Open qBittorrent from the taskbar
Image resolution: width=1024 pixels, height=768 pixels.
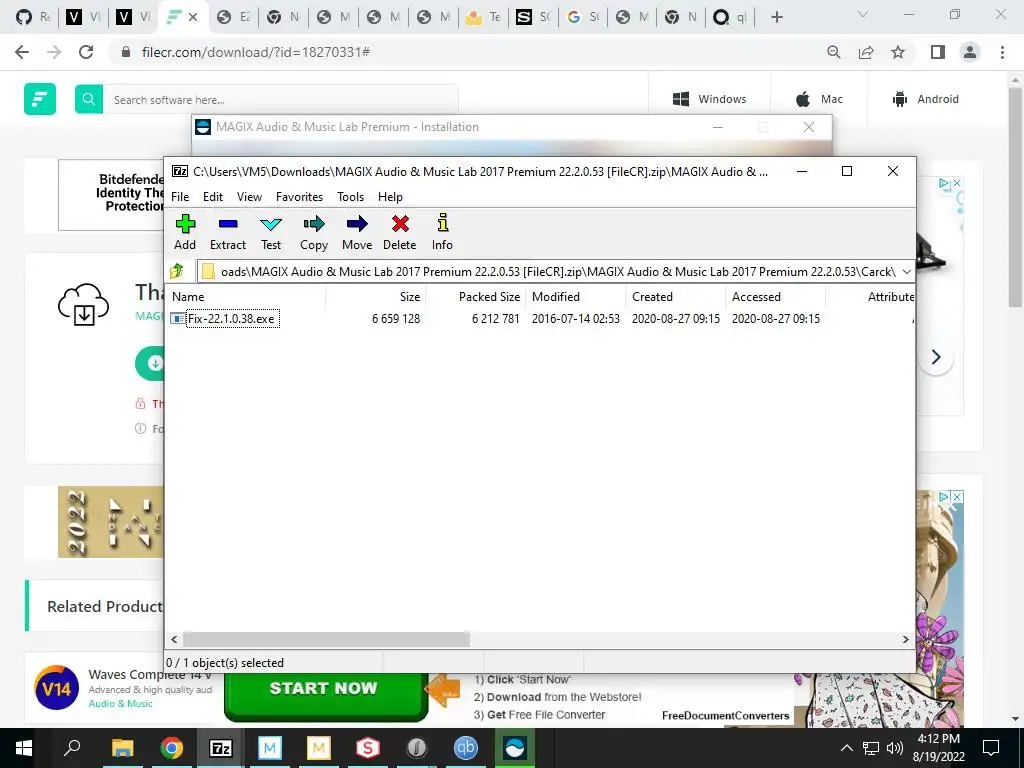466,748
